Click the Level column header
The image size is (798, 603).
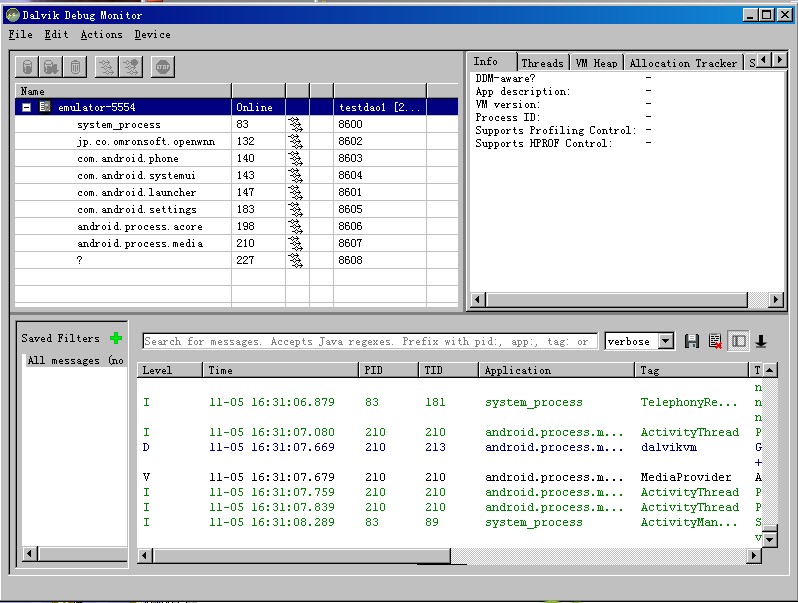tap(170, 370)
